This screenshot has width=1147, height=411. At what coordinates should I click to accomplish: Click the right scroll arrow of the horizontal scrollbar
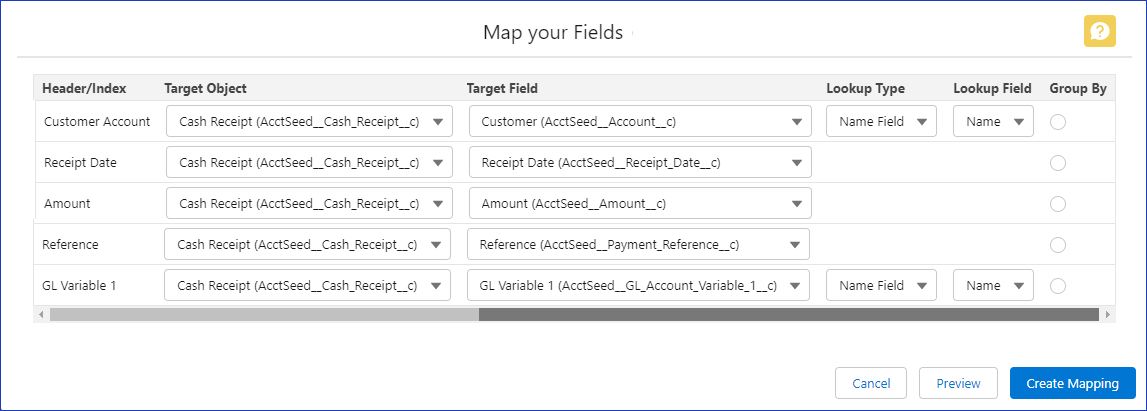click(x=1107, y=314)
